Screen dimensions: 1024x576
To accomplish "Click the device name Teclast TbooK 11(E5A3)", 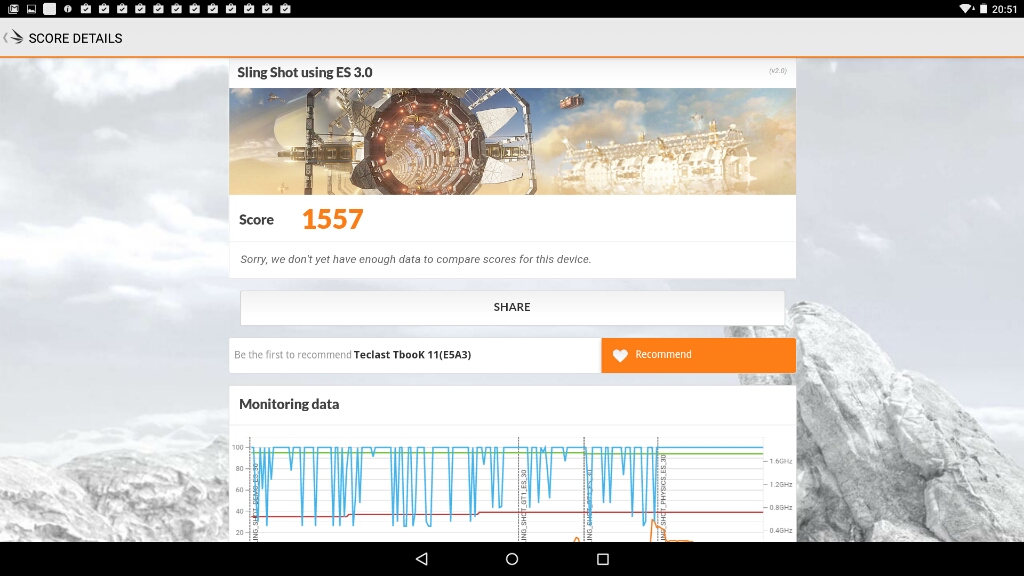I will point(412,355).
